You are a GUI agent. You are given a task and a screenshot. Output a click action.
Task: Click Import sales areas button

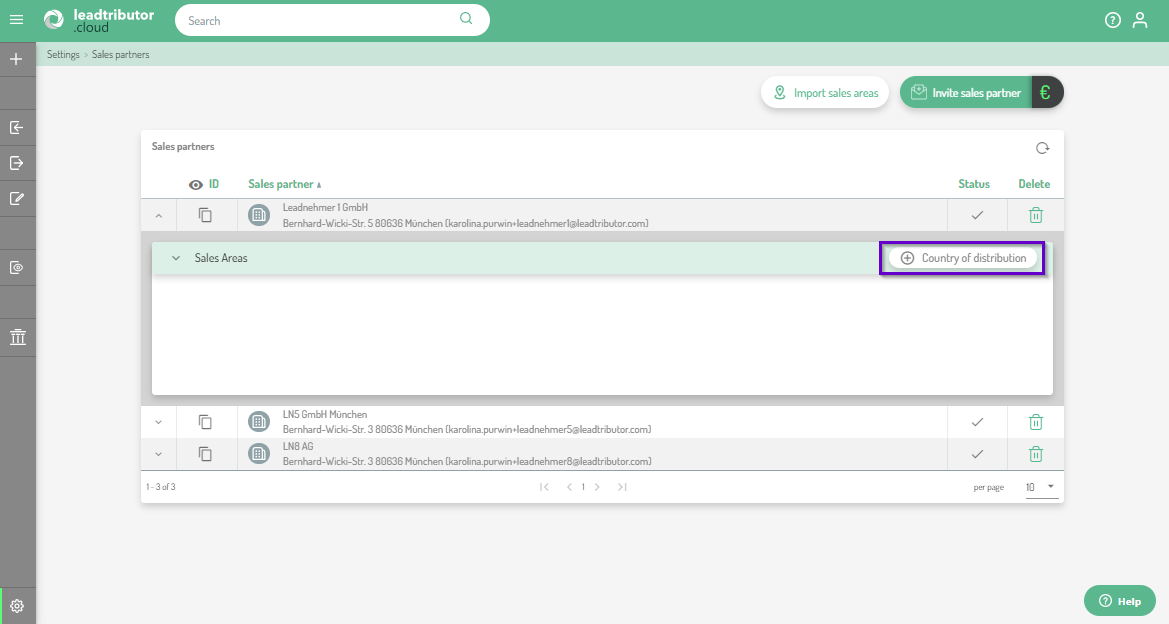point(825,93)
